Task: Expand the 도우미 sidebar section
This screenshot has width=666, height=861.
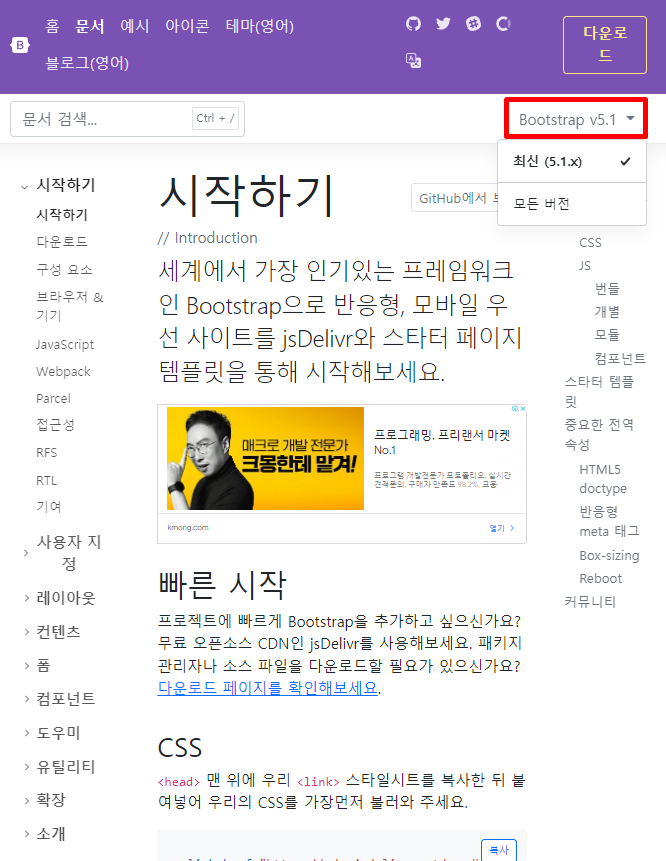Action: tap(52, 733)
